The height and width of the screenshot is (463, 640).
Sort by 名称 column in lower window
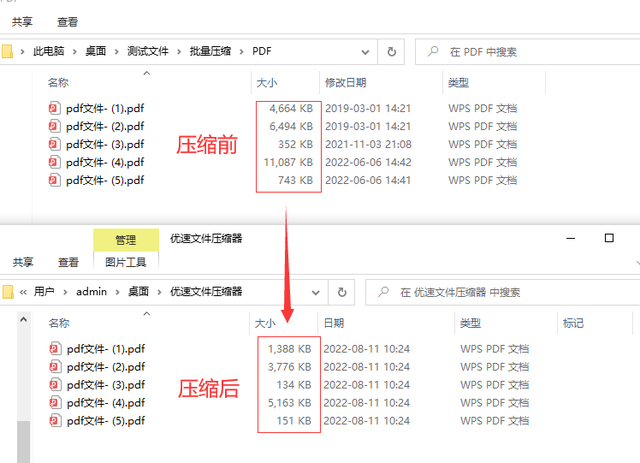click(59, 323)
